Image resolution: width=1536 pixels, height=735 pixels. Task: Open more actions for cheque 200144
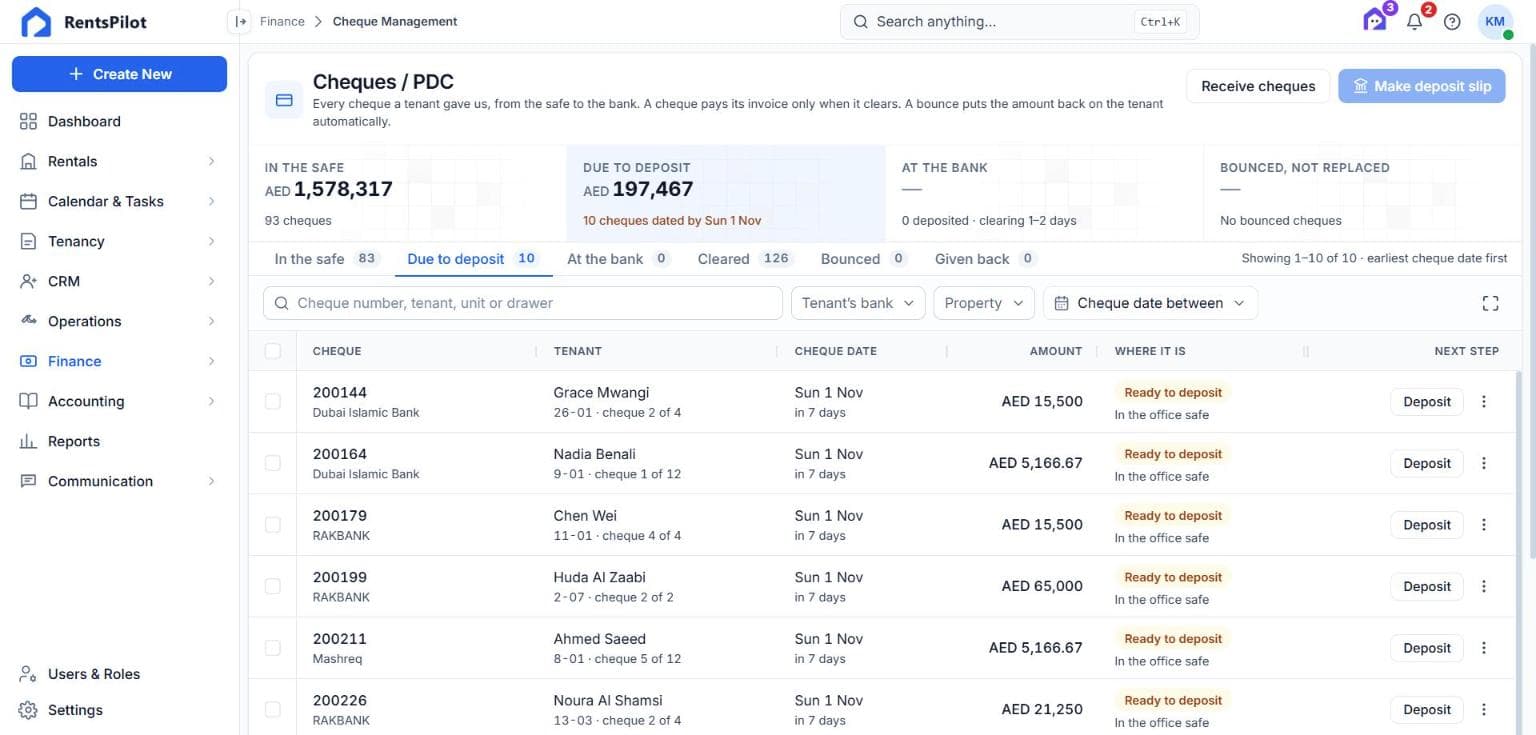[x=1484, y=402]
